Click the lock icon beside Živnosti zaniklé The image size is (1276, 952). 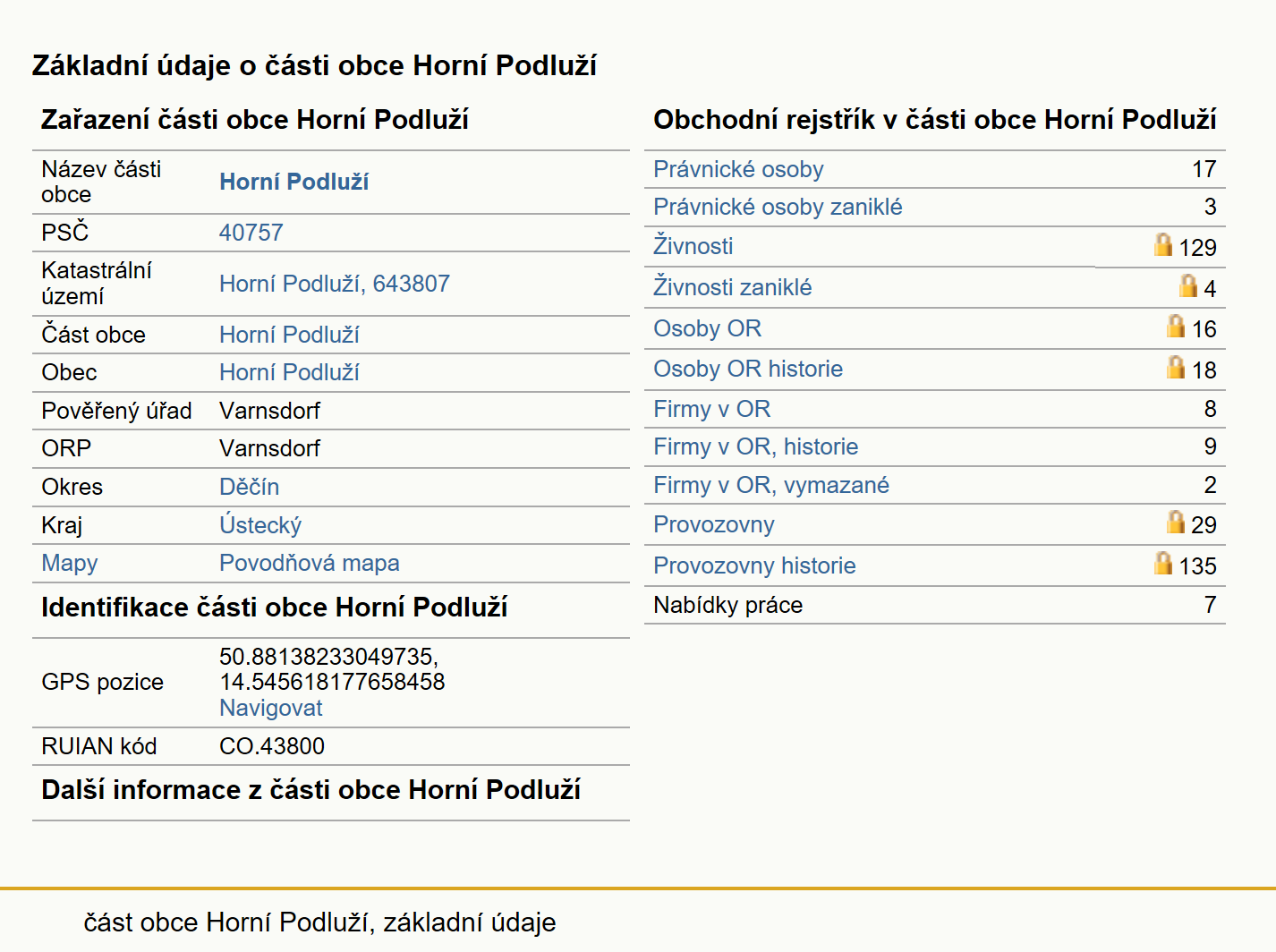point(1187,285)
